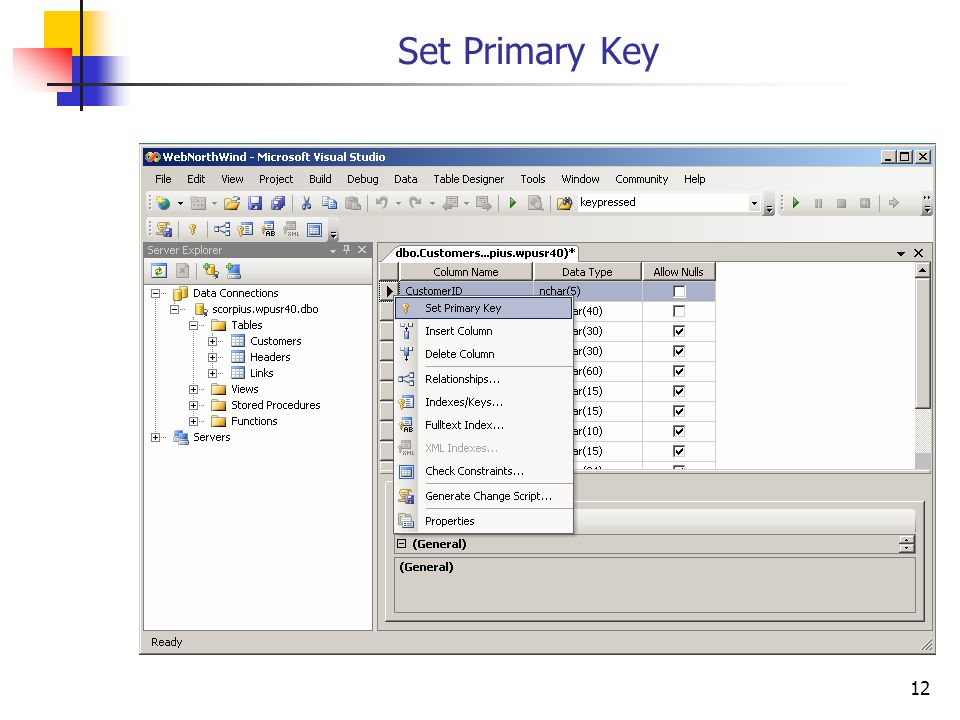Check Allow Nulls in the (40) row
The width and height of the screenshot is (960, 720).
679,311
